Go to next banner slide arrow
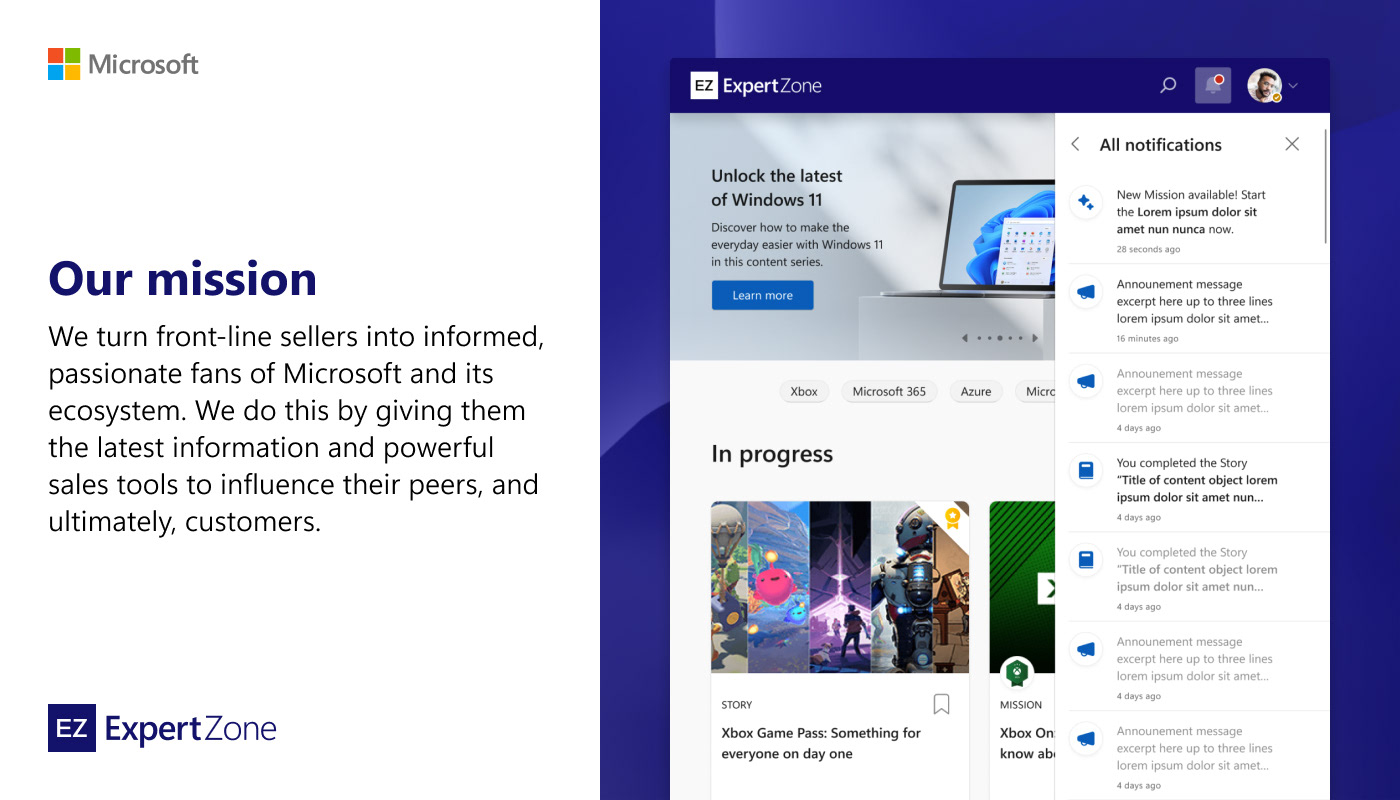1400x800 pixels. point(1035,338)
